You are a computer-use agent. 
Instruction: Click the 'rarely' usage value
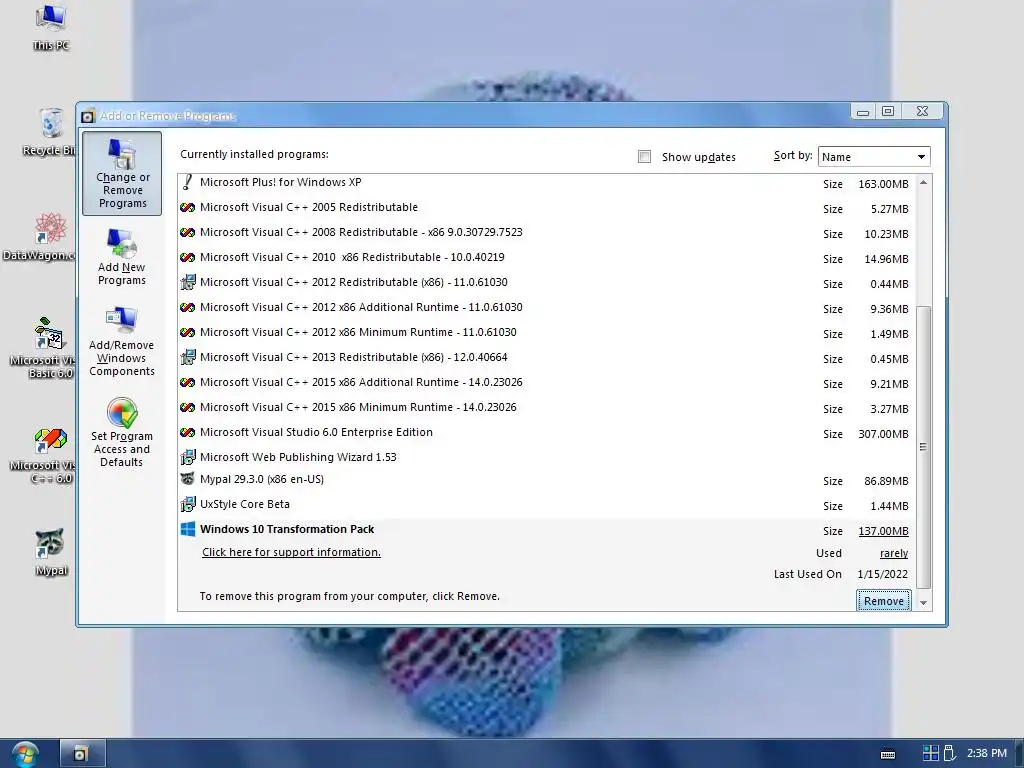(x=894, y=554)
